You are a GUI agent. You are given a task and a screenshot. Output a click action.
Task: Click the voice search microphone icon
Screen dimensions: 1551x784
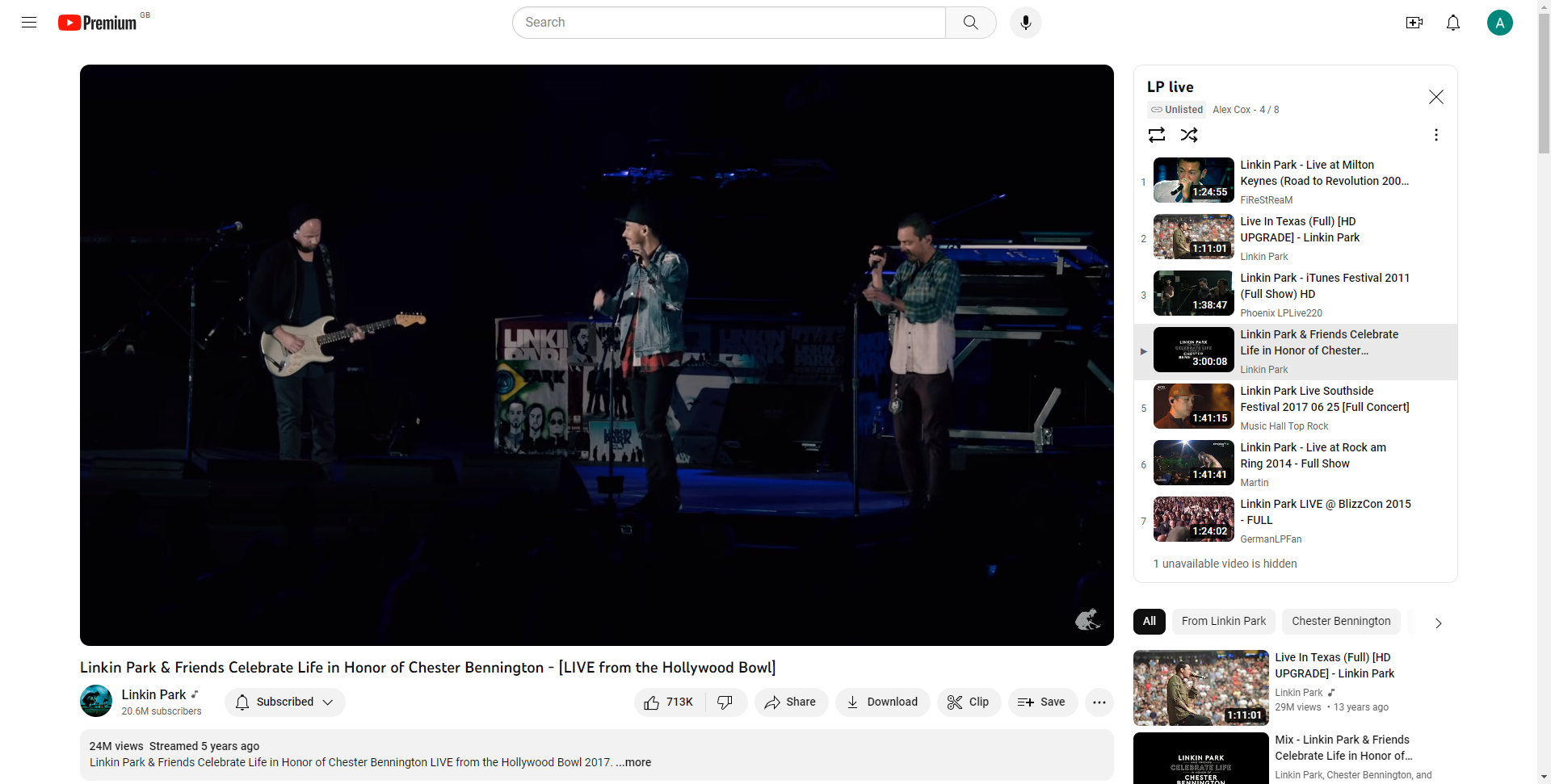[1025, 23]
